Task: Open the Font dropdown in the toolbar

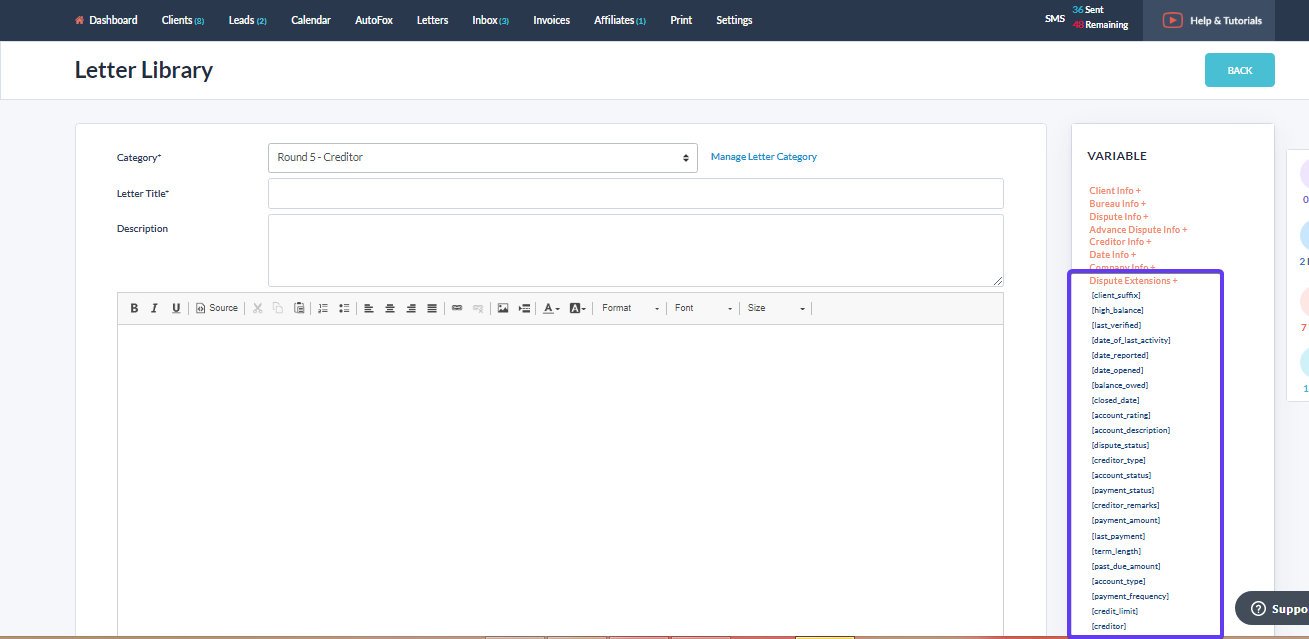Action: click(x=703, y=308)
